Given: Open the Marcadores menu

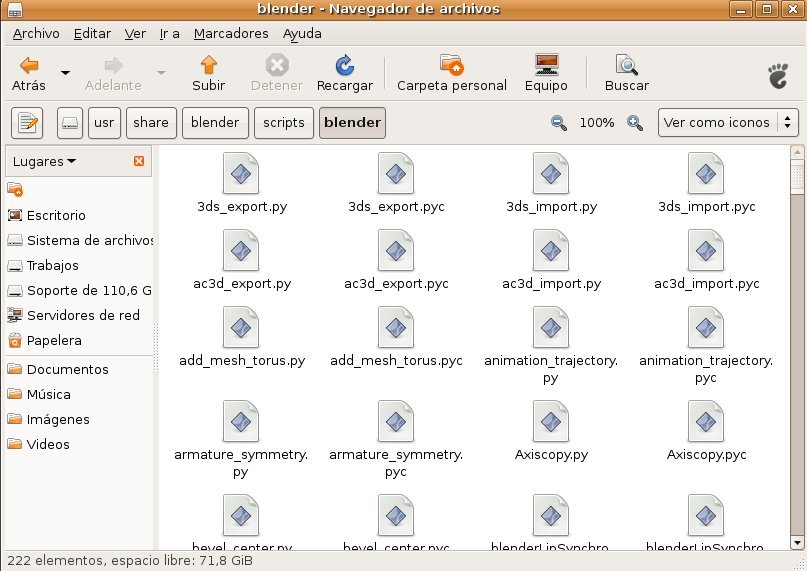Looking at the screenshot, I should click(231, 34).
